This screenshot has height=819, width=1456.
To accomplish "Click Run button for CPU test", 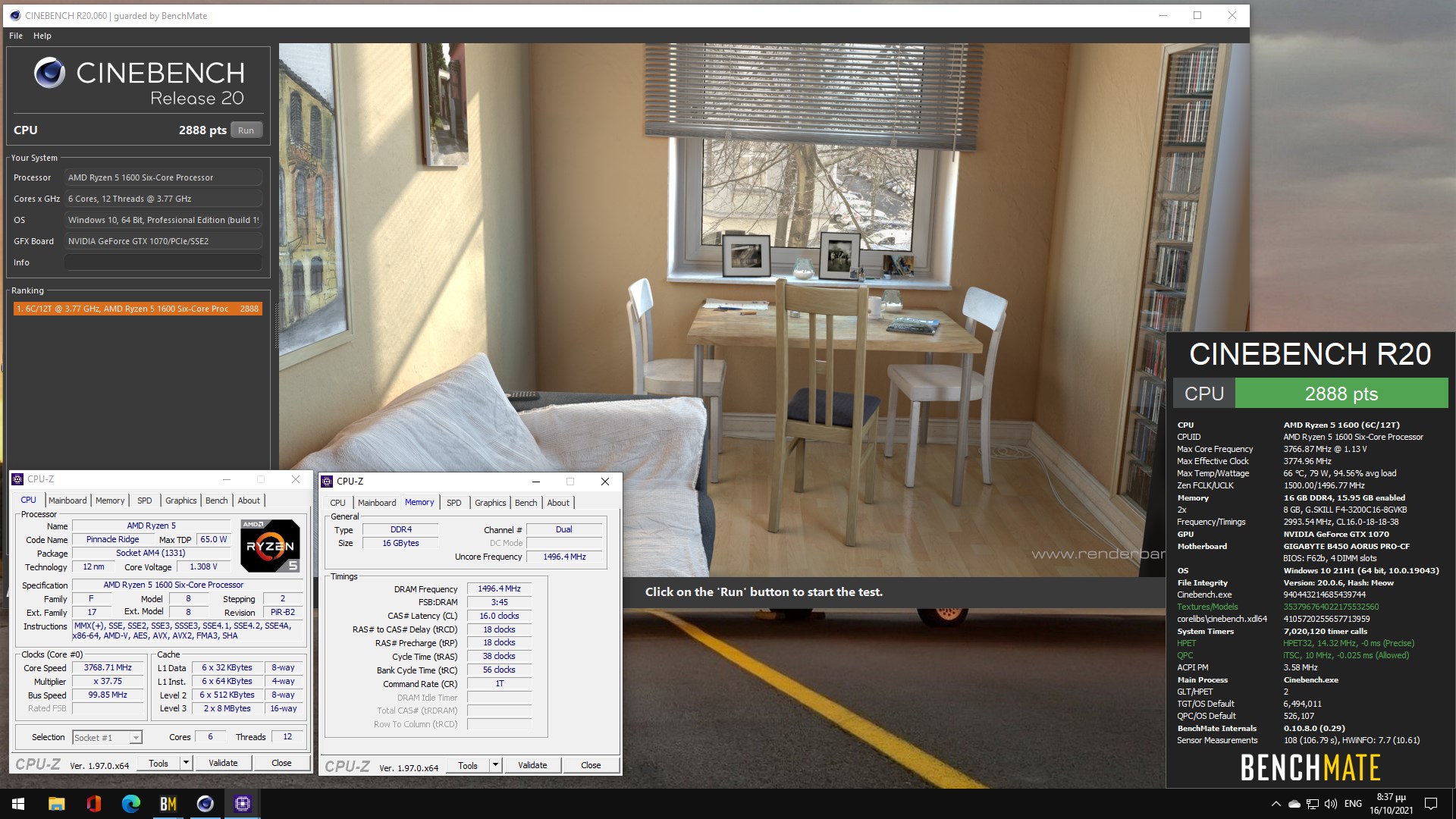I will tap(246, 130).
